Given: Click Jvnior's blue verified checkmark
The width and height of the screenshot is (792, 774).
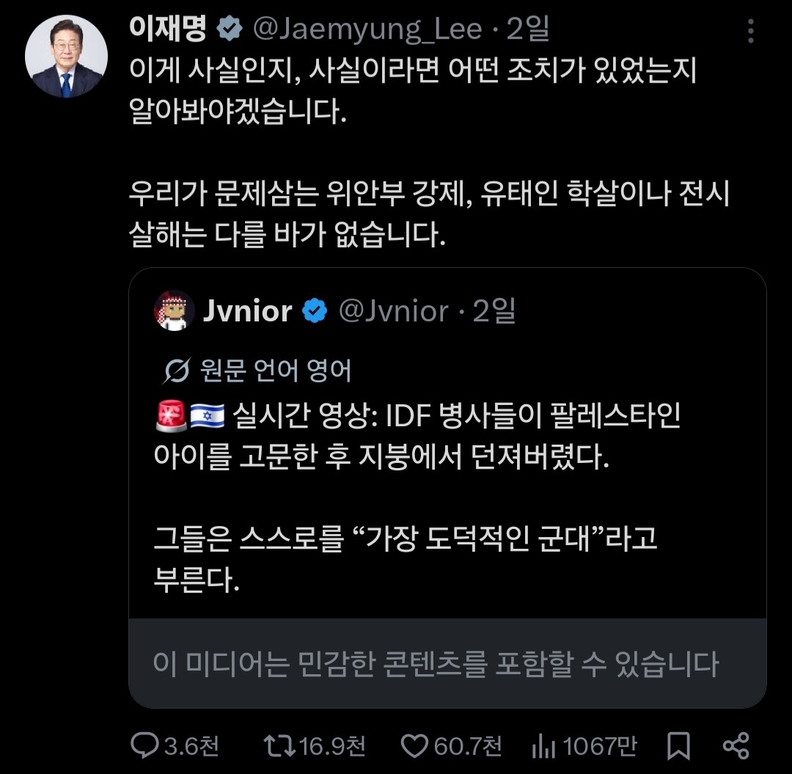Looking at the screenshot, I should pos(315,311).
